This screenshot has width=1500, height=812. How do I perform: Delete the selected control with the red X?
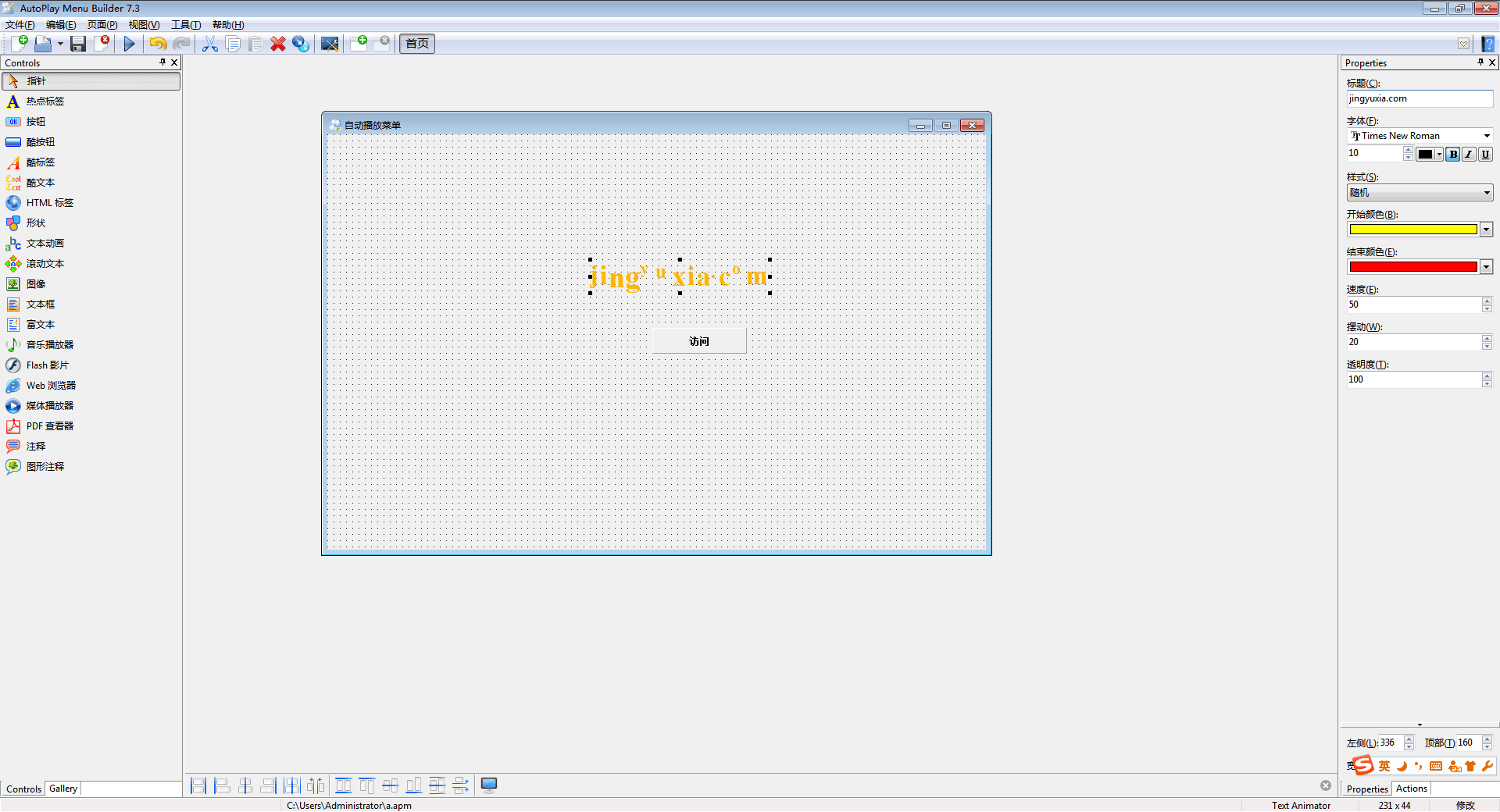point(278,44)
